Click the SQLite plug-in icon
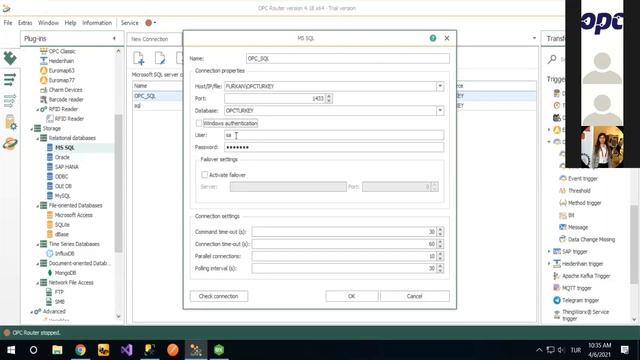640x360 pixels. 50,225
